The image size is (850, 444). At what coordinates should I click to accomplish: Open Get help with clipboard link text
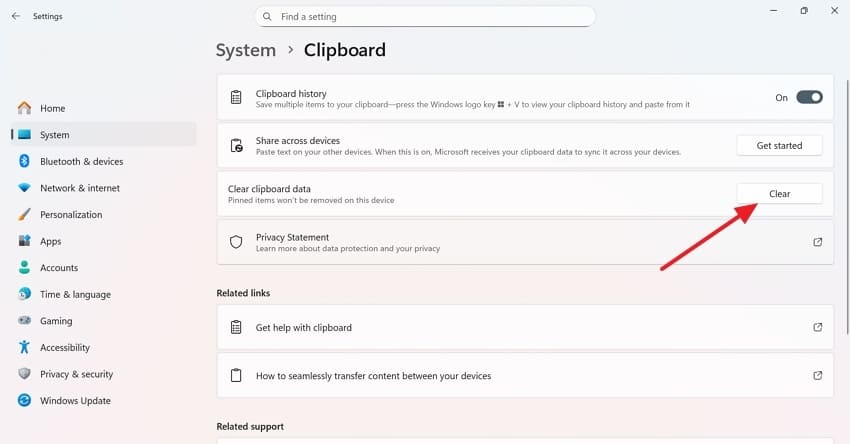tap(304, 327)
